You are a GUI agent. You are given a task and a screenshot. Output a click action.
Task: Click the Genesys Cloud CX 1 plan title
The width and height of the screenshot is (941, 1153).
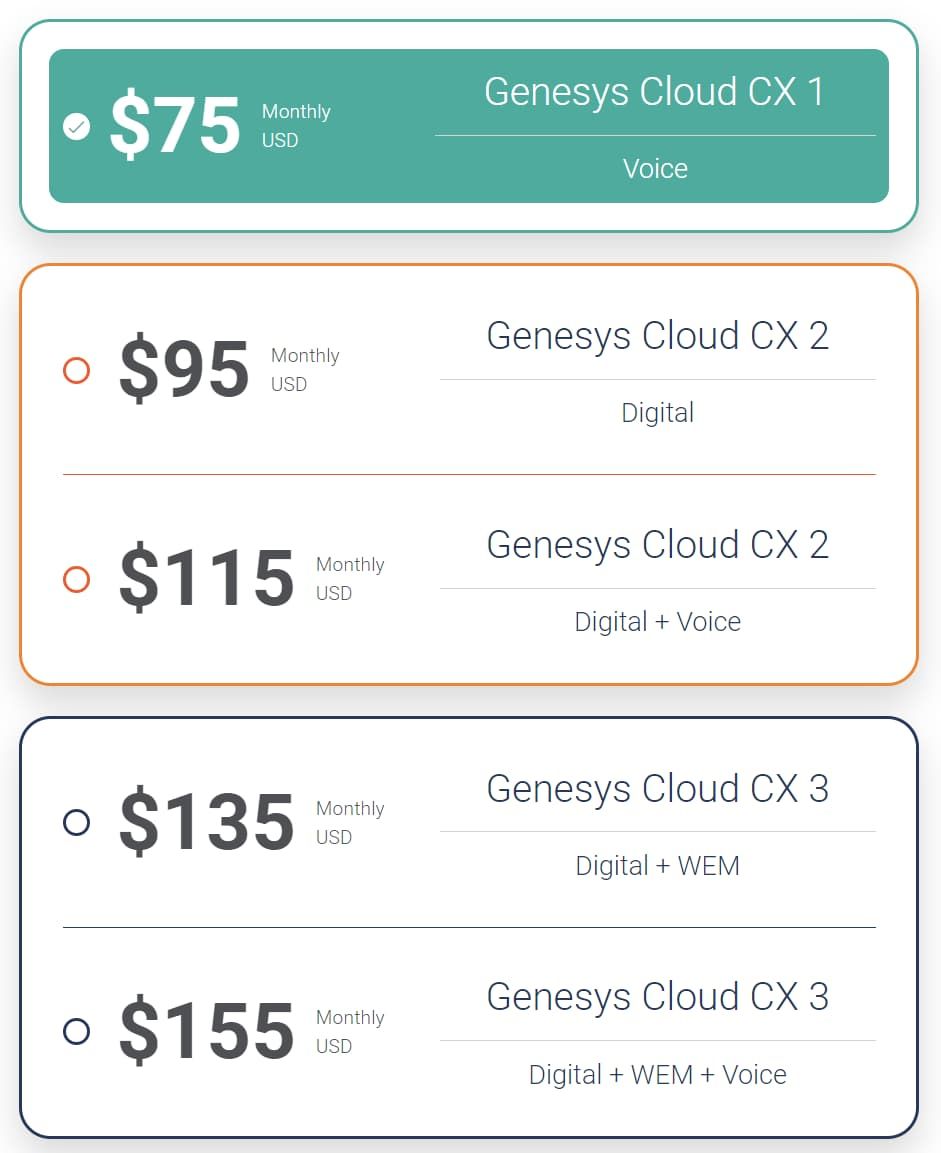(x=655, y=91)
